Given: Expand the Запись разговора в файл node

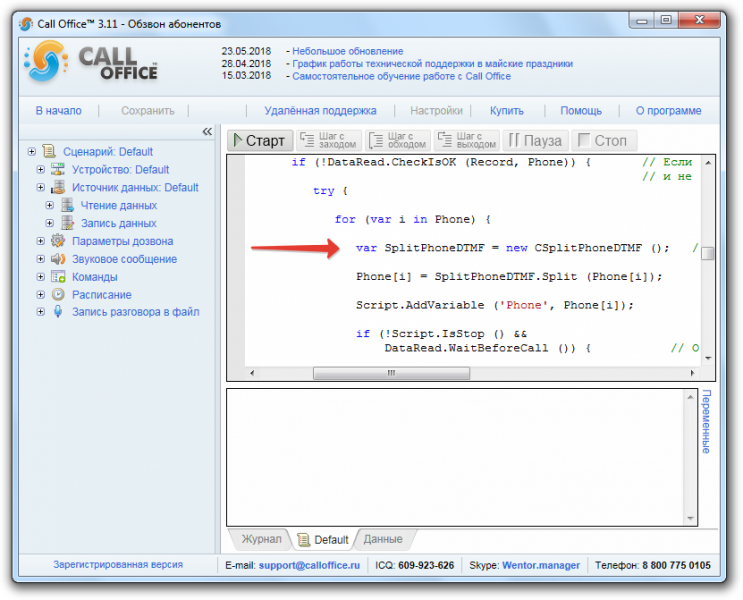Looking at the screenshot, I should pyautogui.click(x=41, y=312).
